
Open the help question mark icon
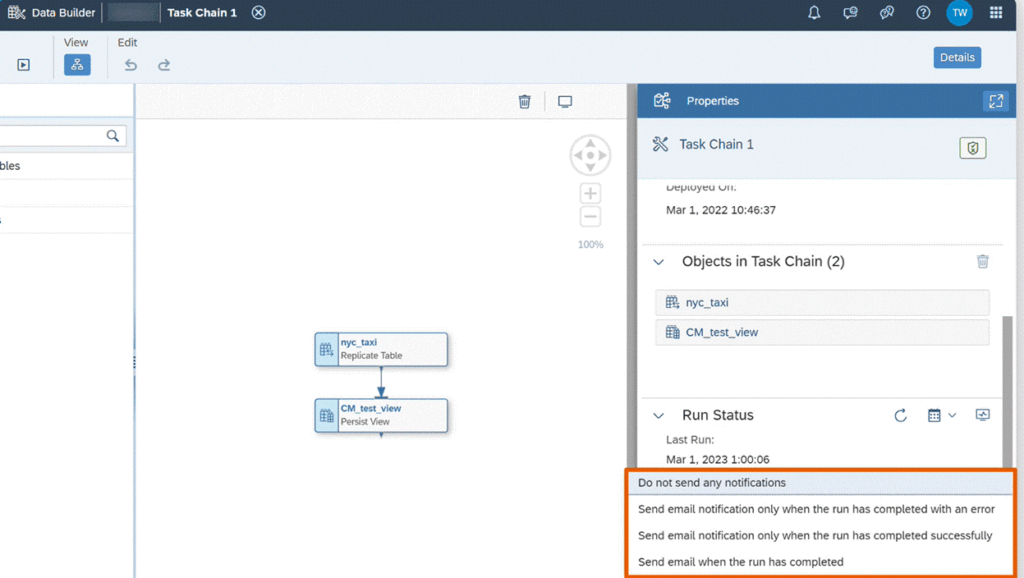(x=923, y=12)
